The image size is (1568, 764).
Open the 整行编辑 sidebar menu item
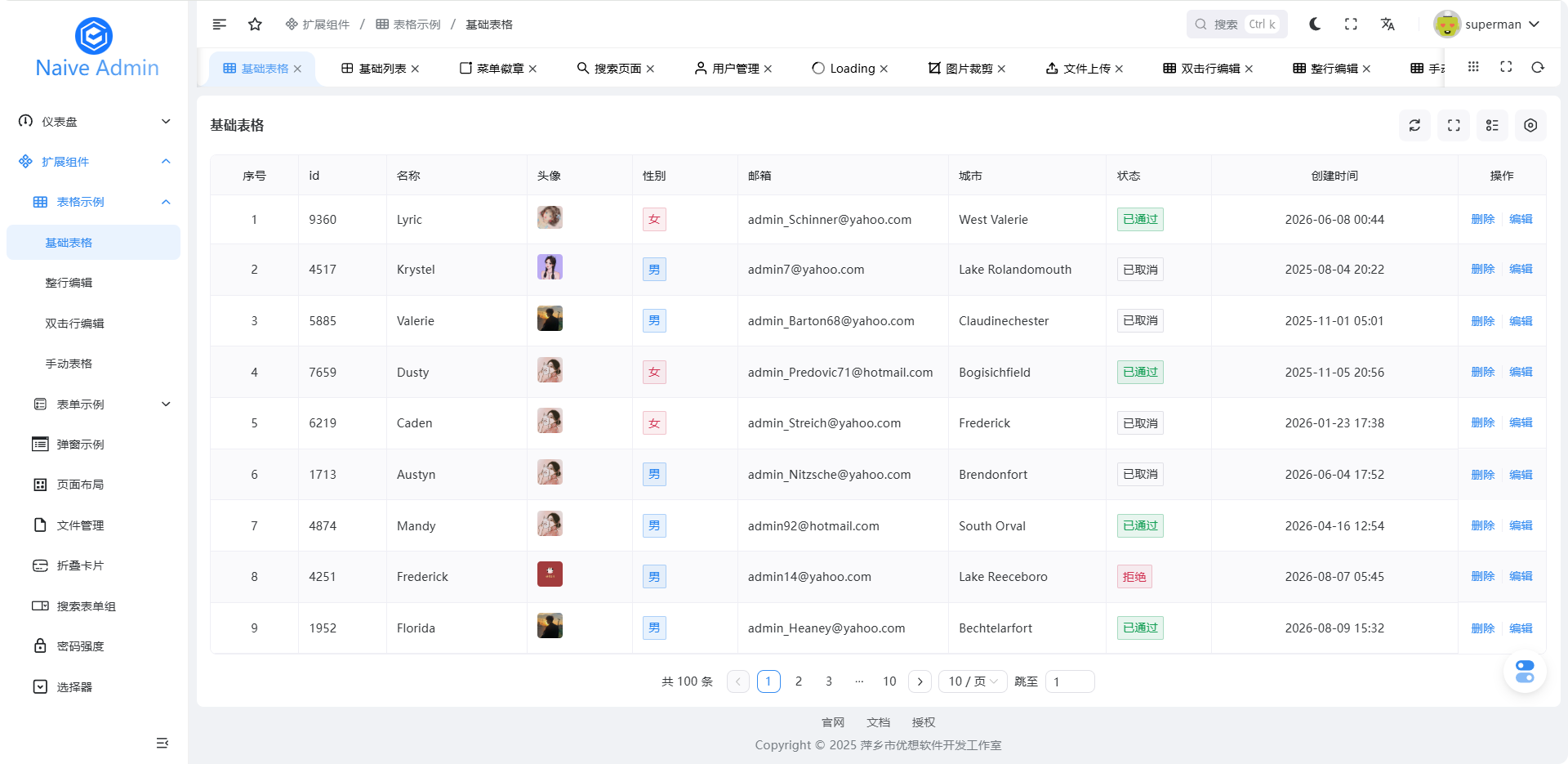69,283
